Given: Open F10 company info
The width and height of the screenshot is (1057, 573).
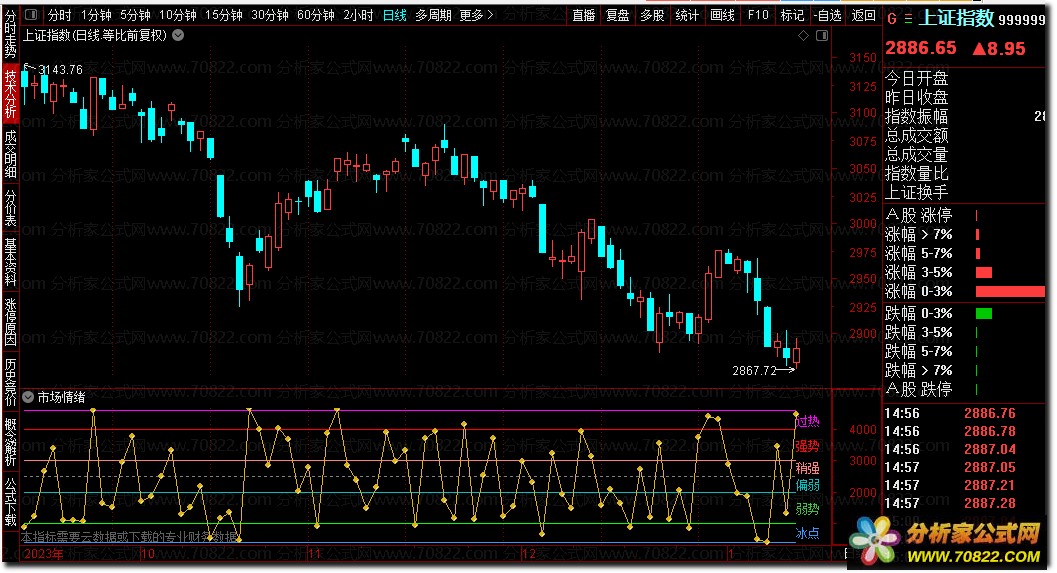Looking at the screenshot, I should click(x=758, y=15).
